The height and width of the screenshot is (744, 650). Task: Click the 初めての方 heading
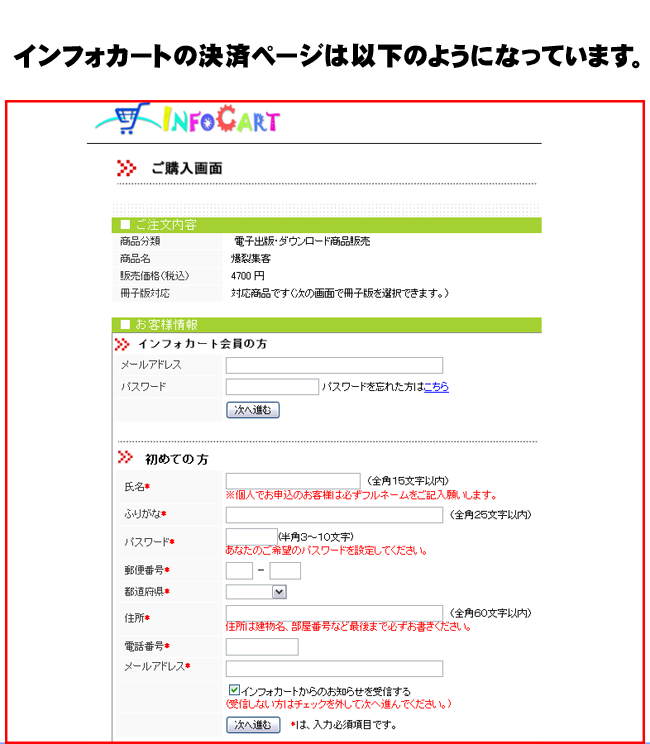pyautogui.click(x=176, y=459)
